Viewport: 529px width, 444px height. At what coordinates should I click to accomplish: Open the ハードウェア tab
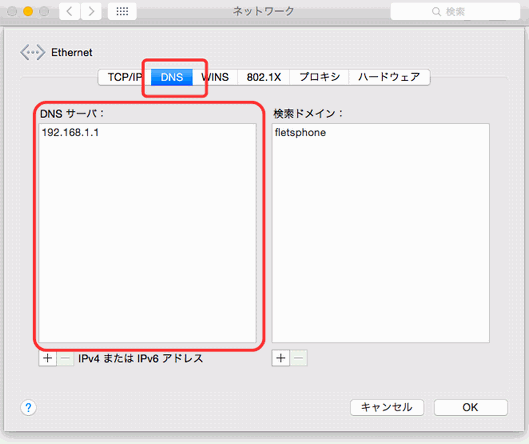[389, 77]
